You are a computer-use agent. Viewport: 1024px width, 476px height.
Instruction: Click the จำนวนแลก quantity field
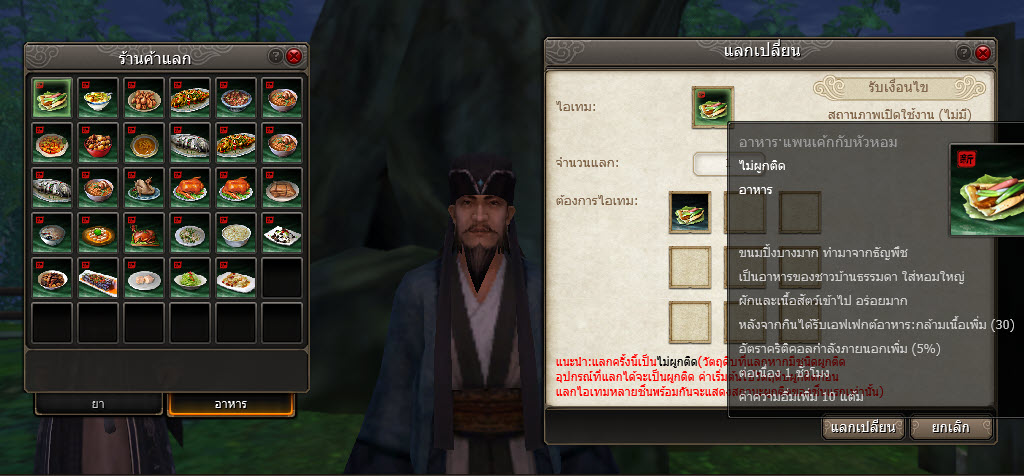click(711, 164)
